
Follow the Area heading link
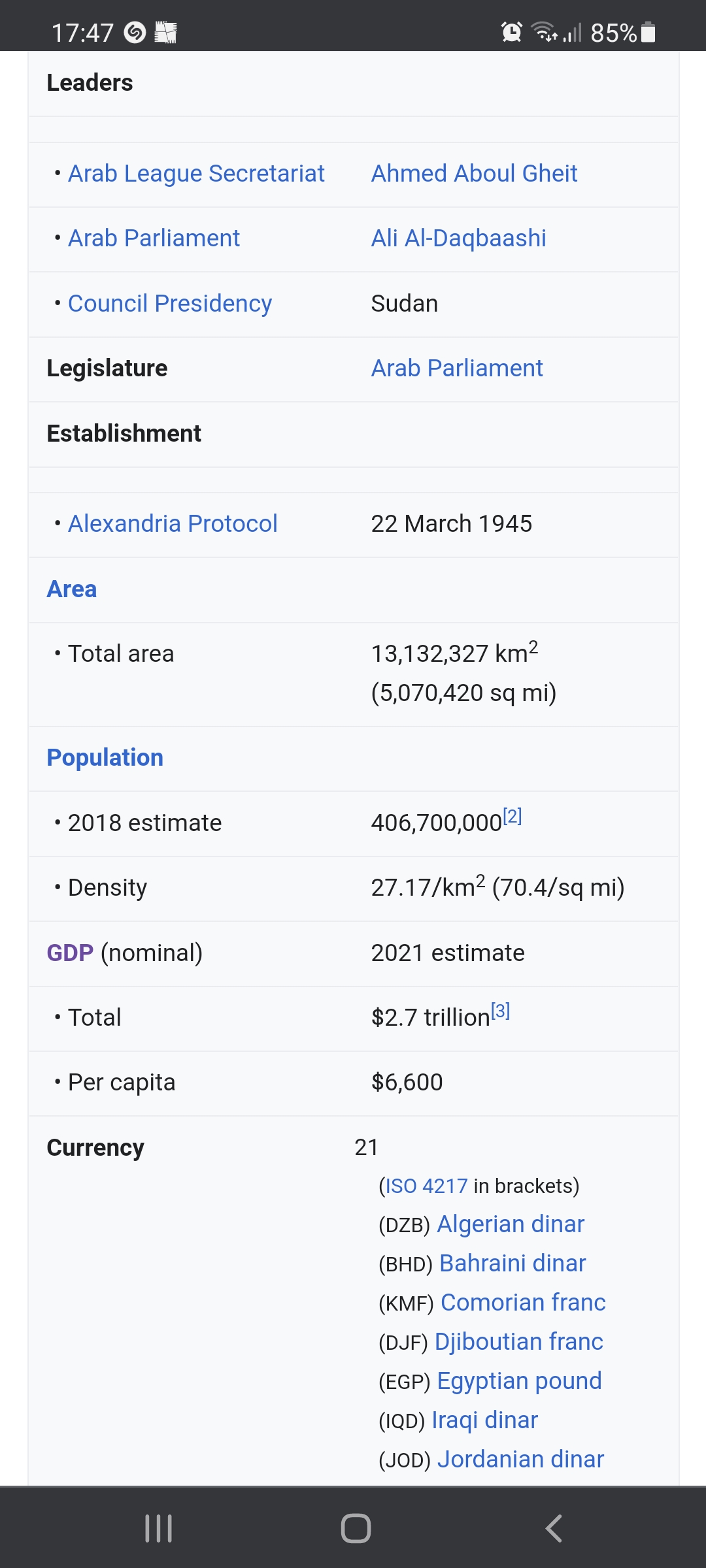(72, 589)
